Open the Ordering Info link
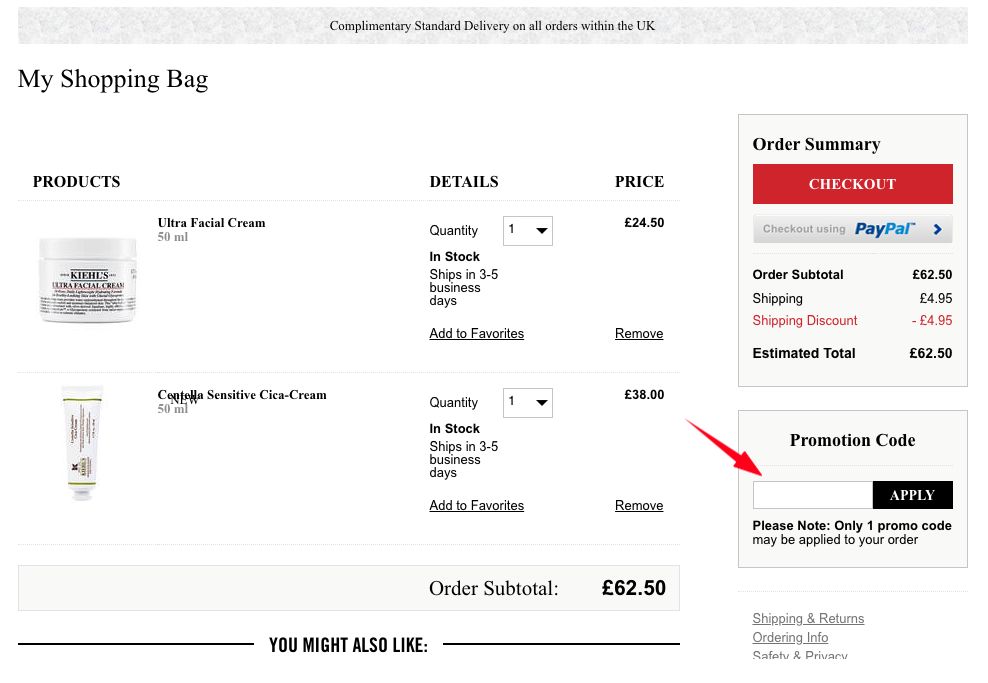The width and height of the screenshot is (988, 683). [790, 638]
